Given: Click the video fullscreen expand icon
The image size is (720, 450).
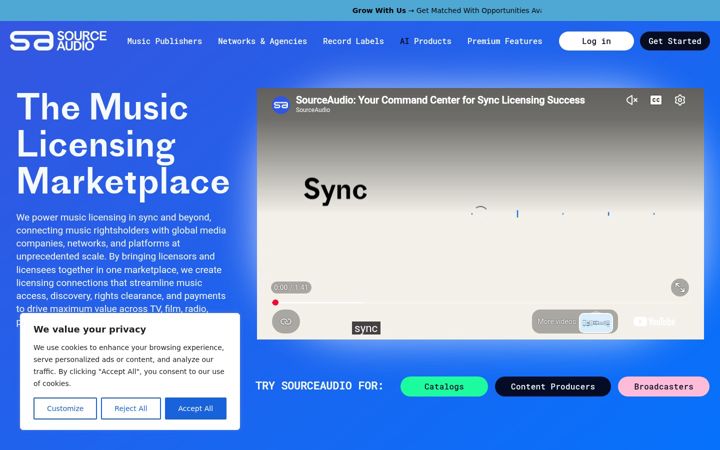Looking at the screenshot, I should point(680,288).
